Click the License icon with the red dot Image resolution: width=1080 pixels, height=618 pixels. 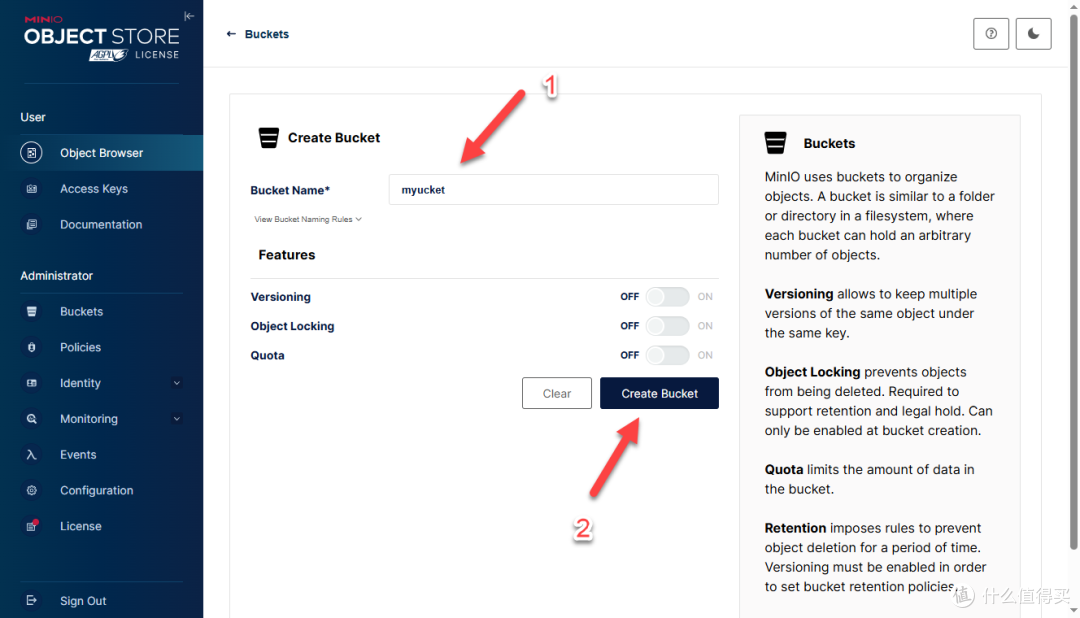point(32,526)
